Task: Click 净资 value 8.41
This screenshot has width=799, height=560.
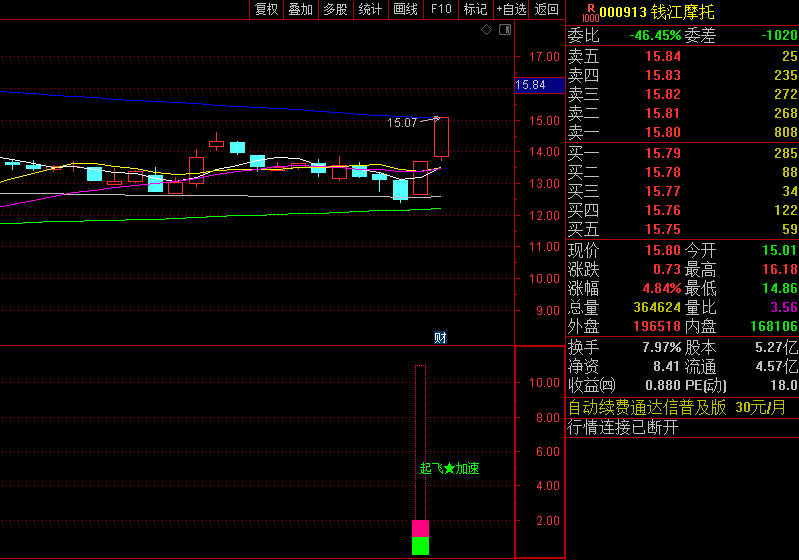Action: [667, 366]
